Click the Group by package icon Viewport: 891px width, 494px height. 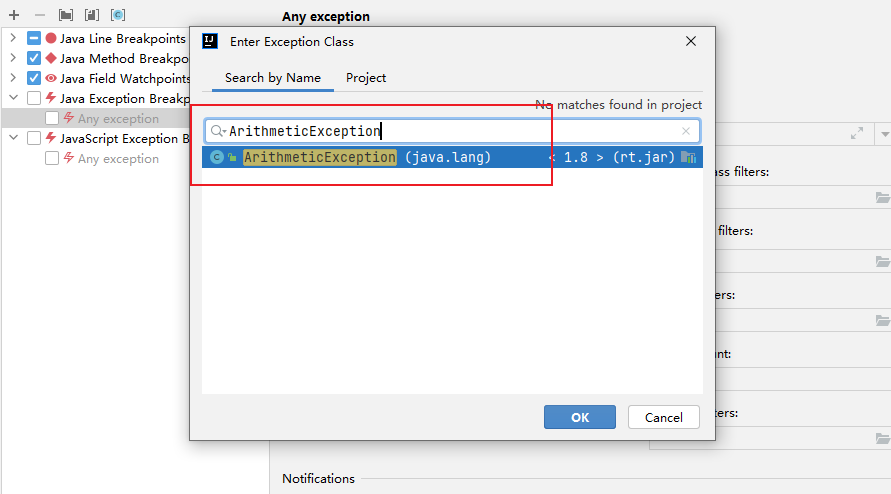click(x=66, y=15)
